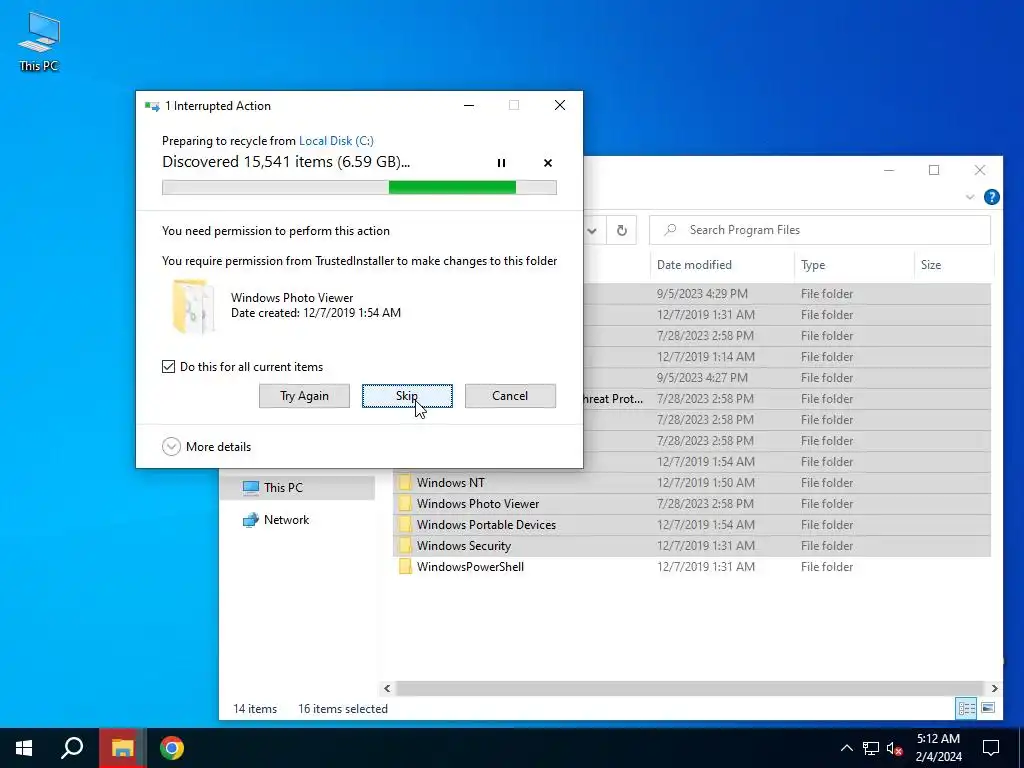This screenshot has width=1024, height=768.
Task: Click date 9/5/2023 4:29 PM cell
Action: (702, 294)
